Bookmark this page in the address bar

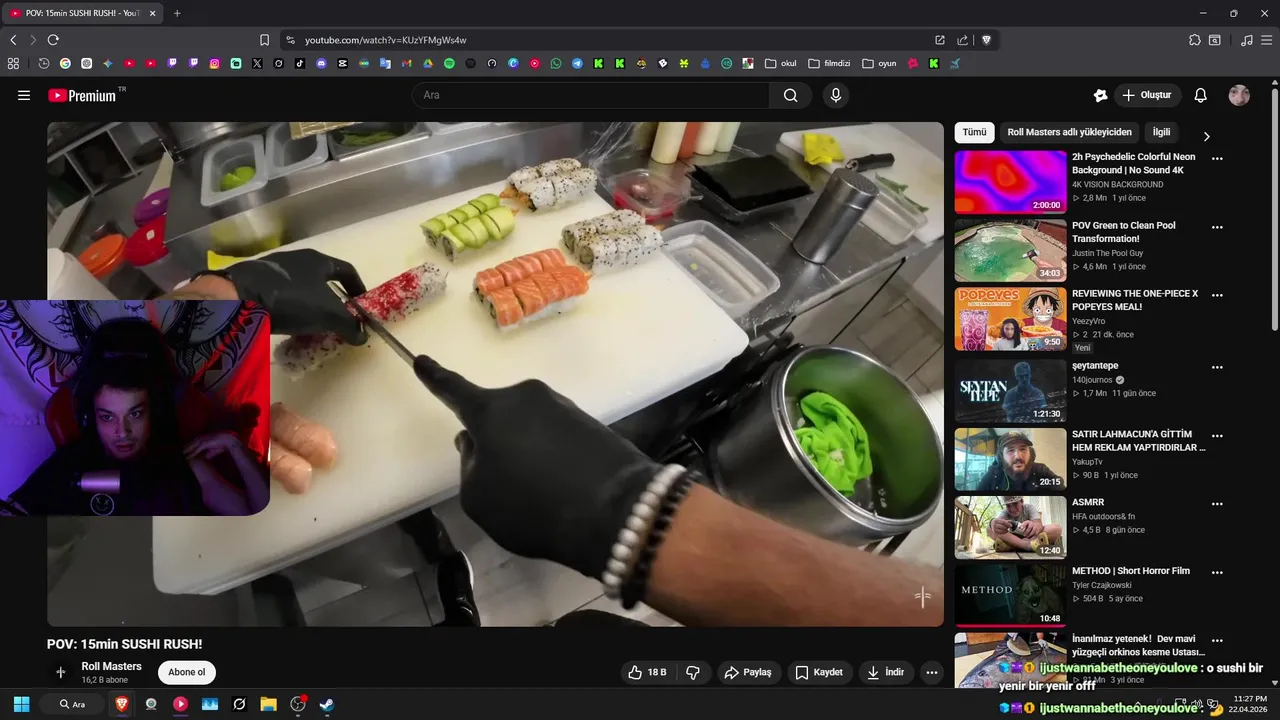[x=264, y=40]
